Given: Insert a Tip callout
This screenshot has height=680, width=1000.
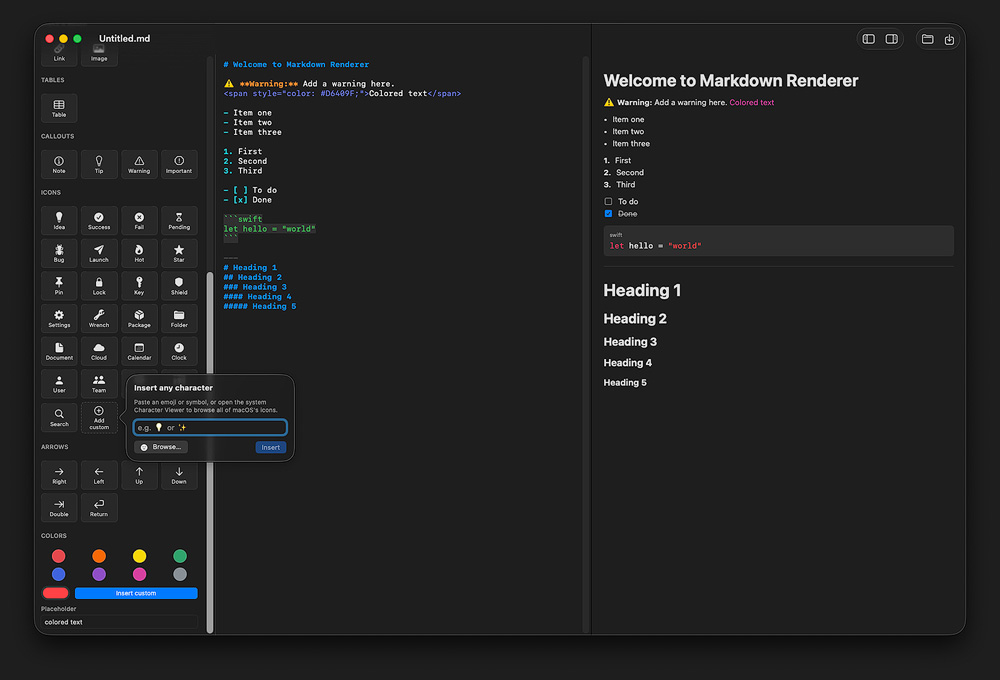Looking at the screenshot, I should pyautogui.click(x=99, y=164).
